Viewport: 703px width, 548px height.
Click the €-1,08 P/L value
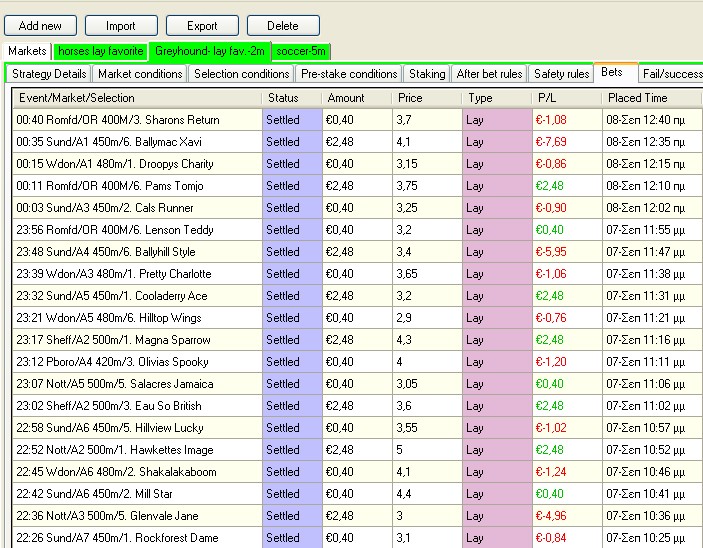point(551,120)
